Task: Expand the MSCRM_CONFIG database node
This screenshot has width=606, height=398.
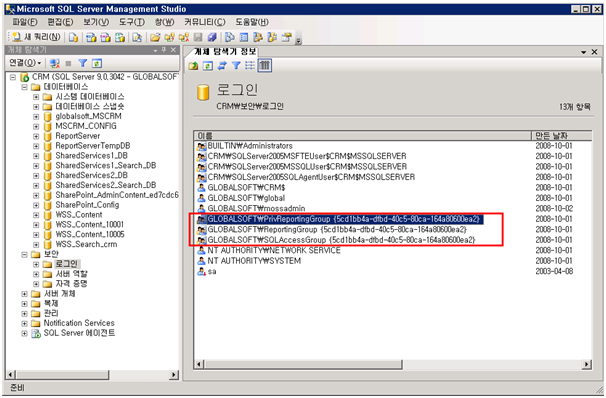Action: point(36,126)
